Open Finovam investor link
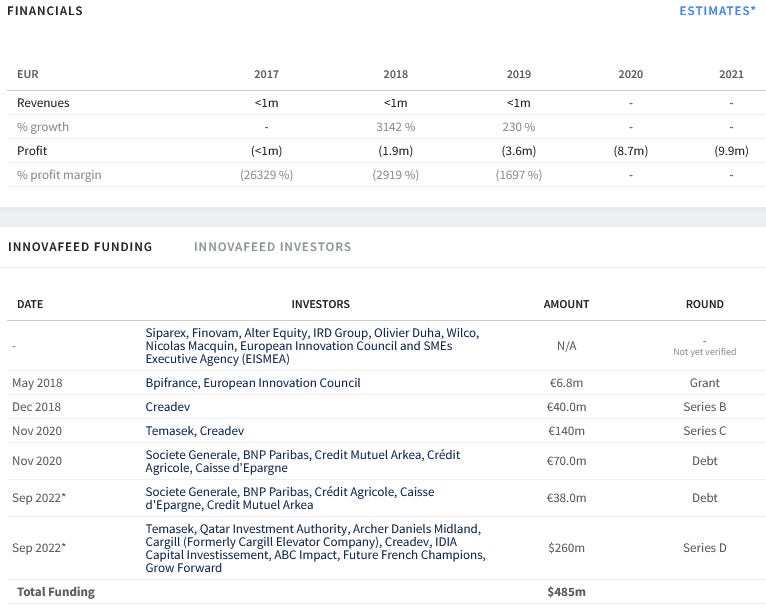 point(216,333)
